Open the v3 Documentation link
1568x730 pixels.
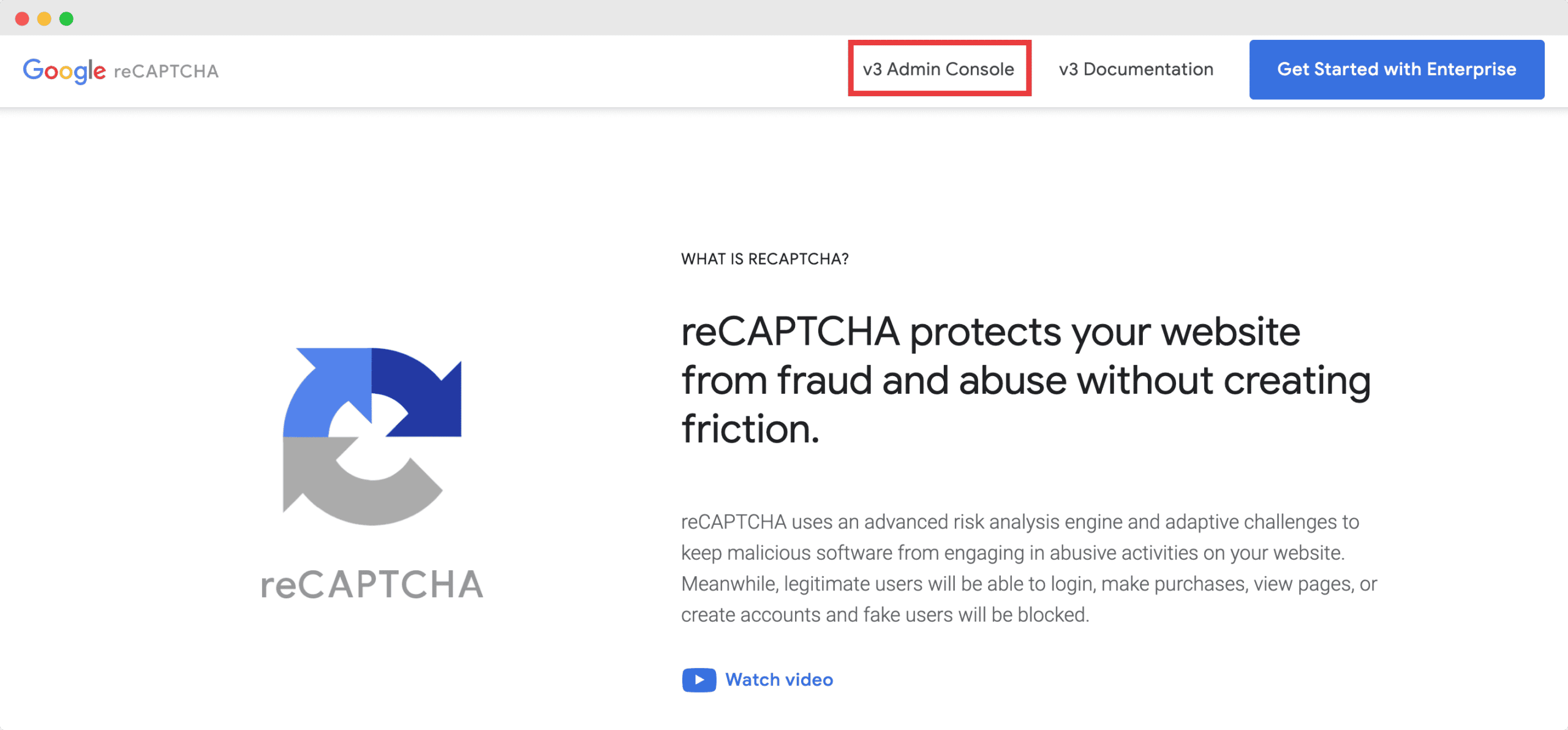pyautogui.click(x=1136, y=69)
